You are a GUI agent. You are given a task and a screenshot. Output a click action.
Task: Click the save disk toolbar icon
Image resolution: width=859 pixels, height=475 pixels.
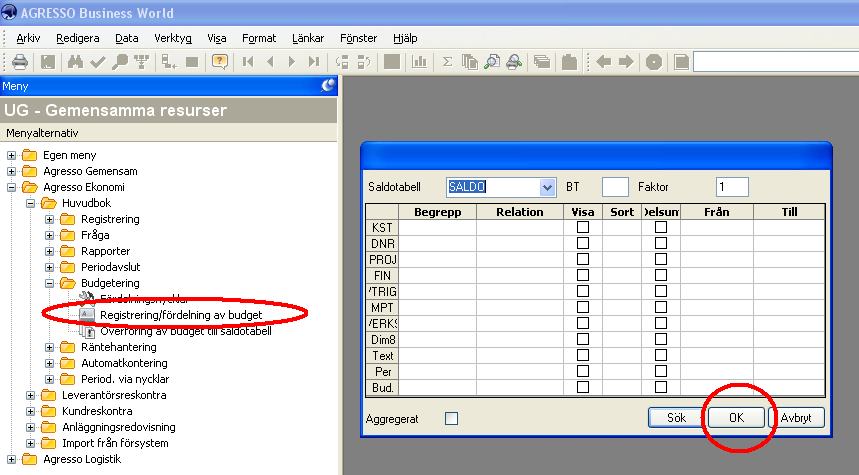coord(48,62)
